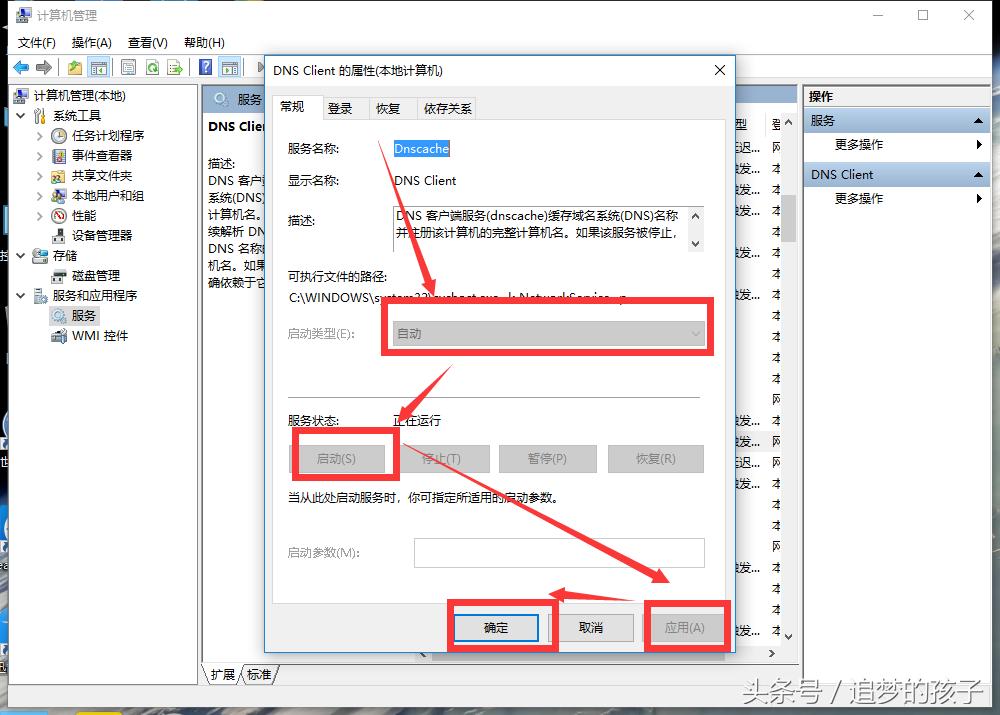Click the 取消 button

tap(591, 628)
